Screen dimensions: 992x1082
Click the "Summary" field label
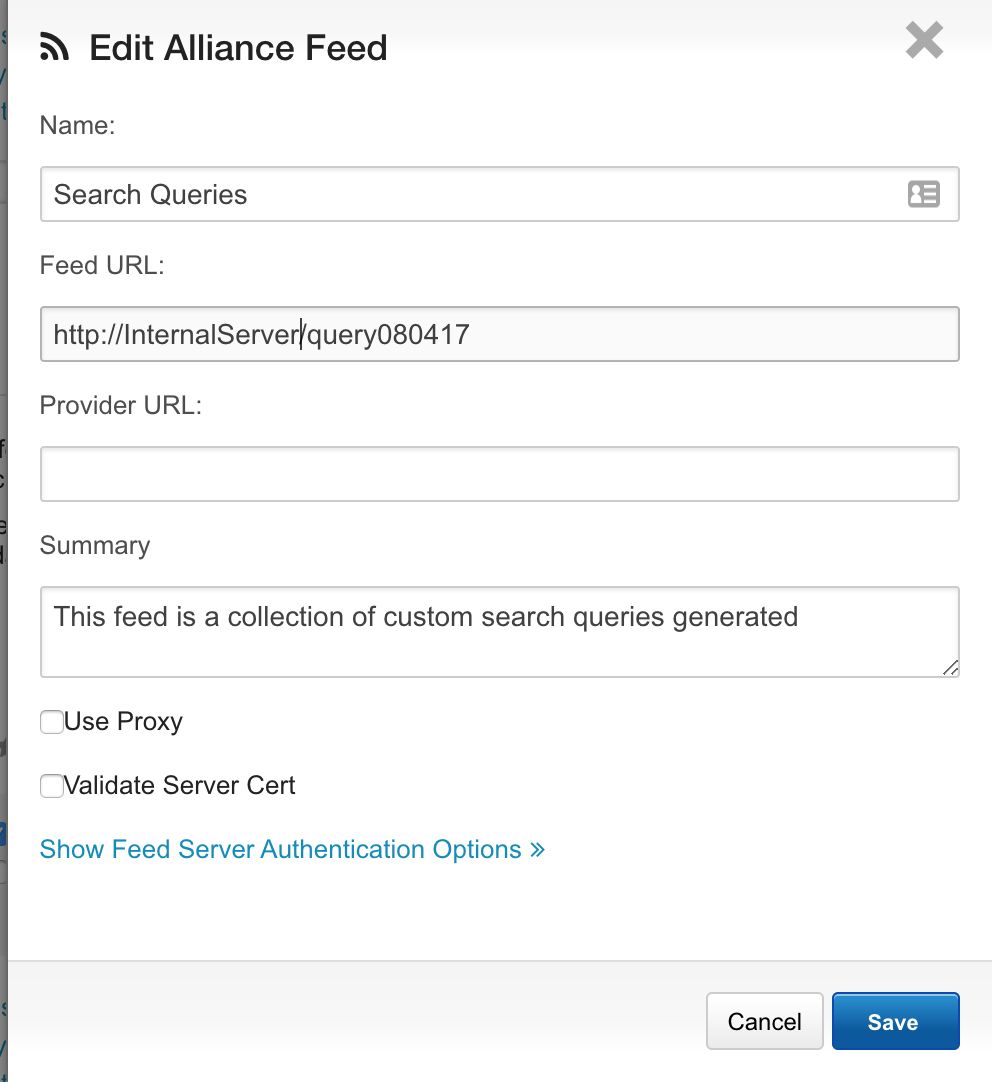tap(95, 545)
